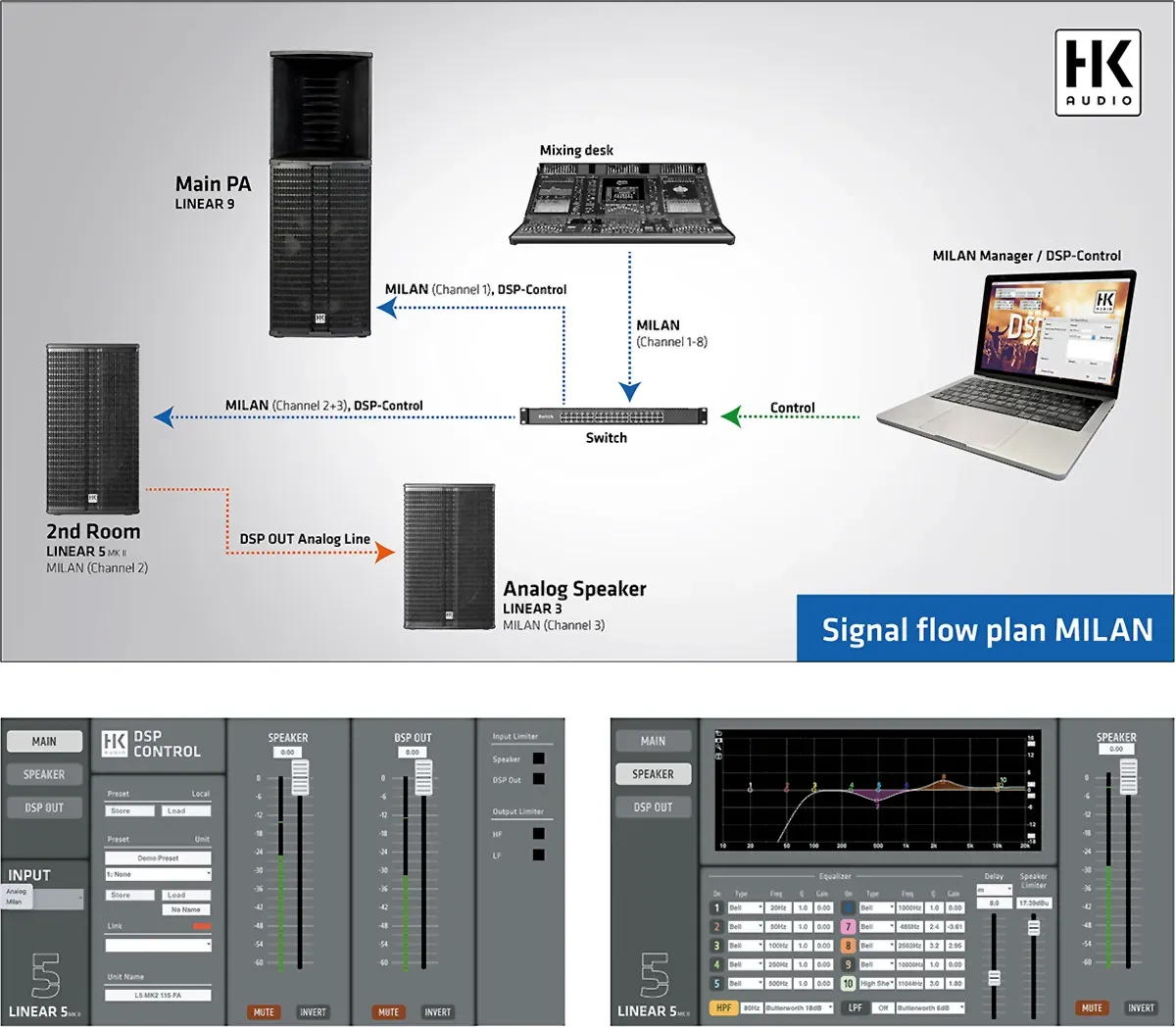Click the DSP OUT fader handle
The image size is (1176, 1027).
point(423,776)
